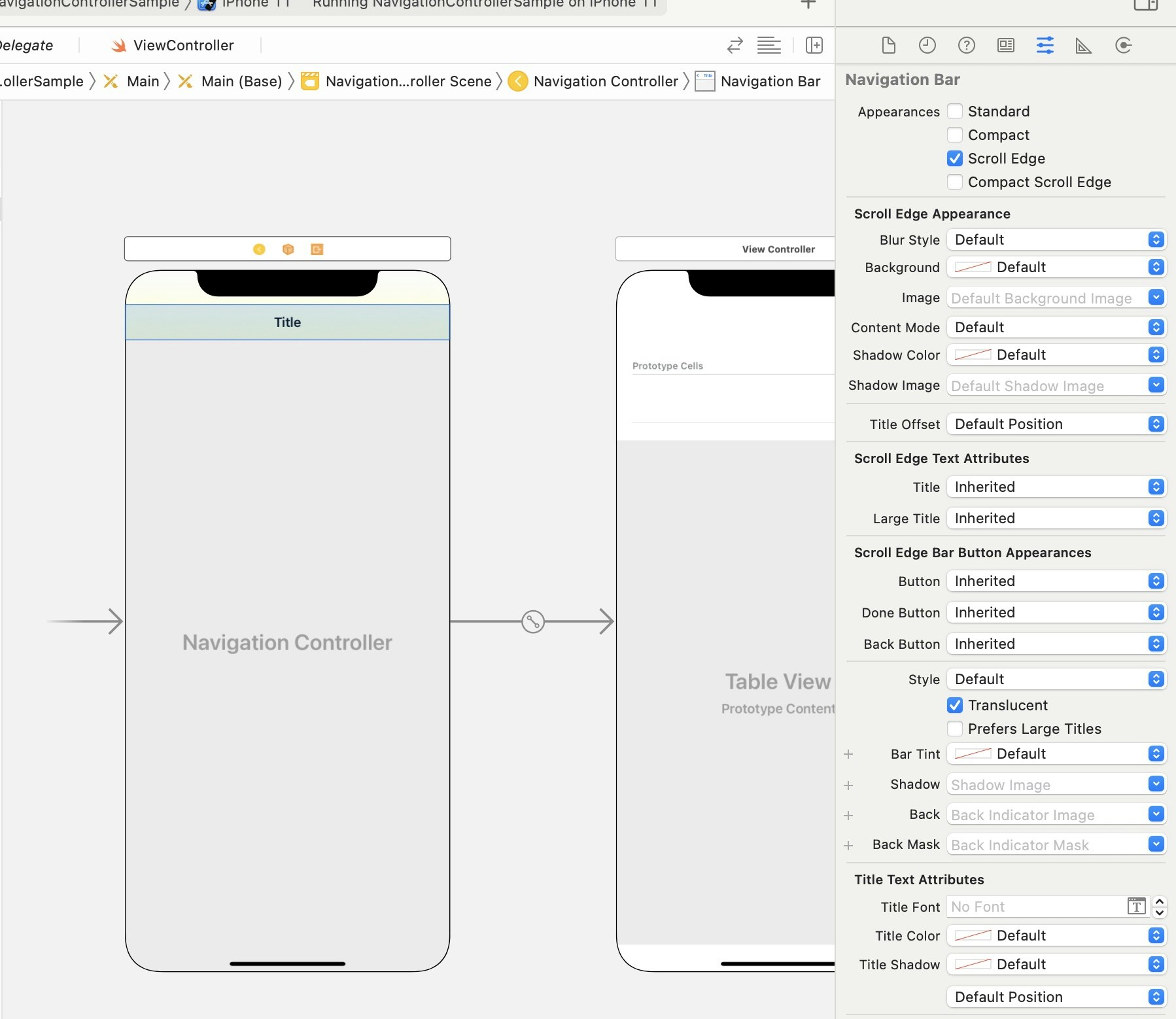
Task: Open the Title Offset dropdown
Action: (1056, 424)
